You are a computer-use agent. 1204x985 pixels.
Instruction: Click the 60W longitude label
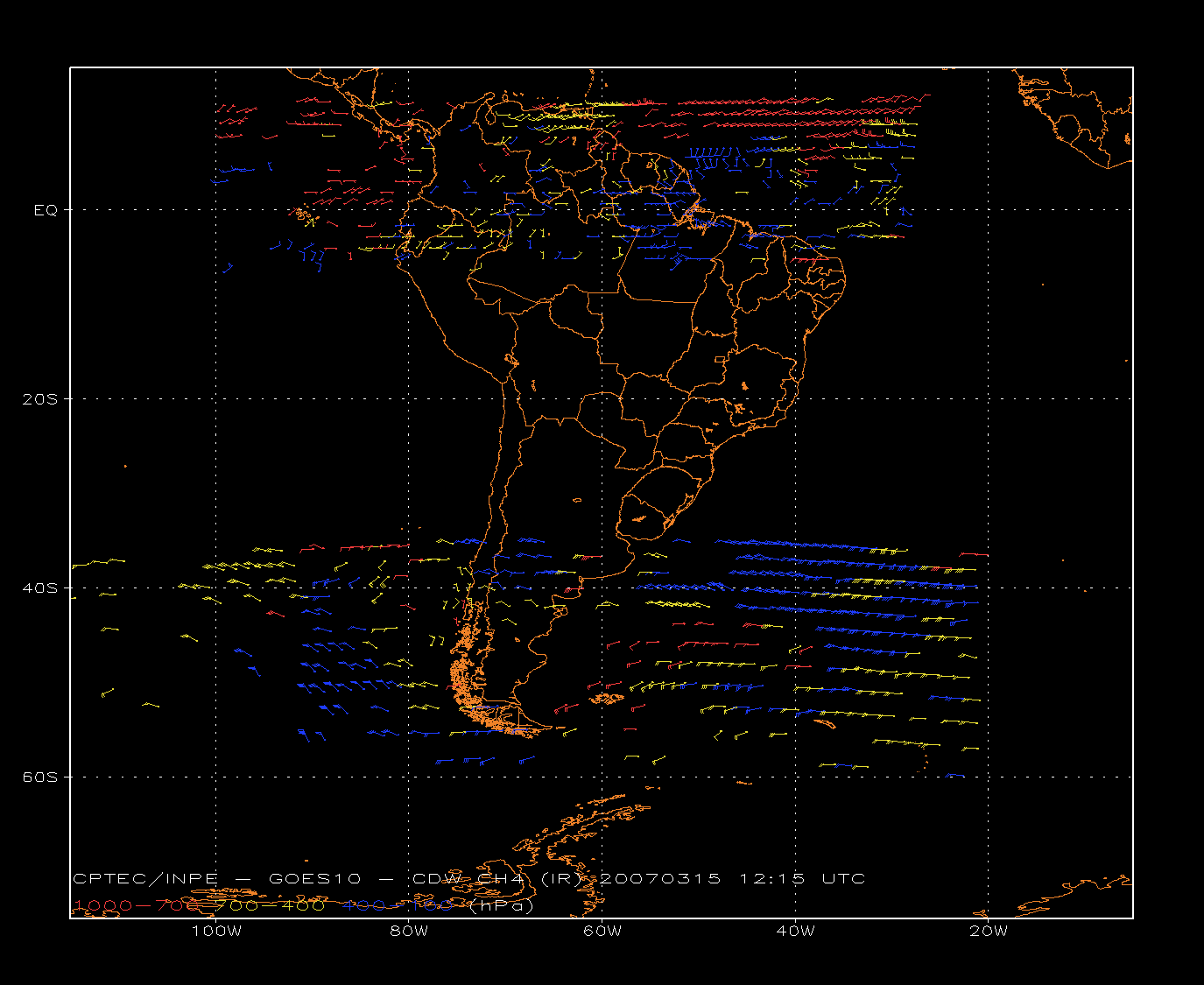(602, 931)
